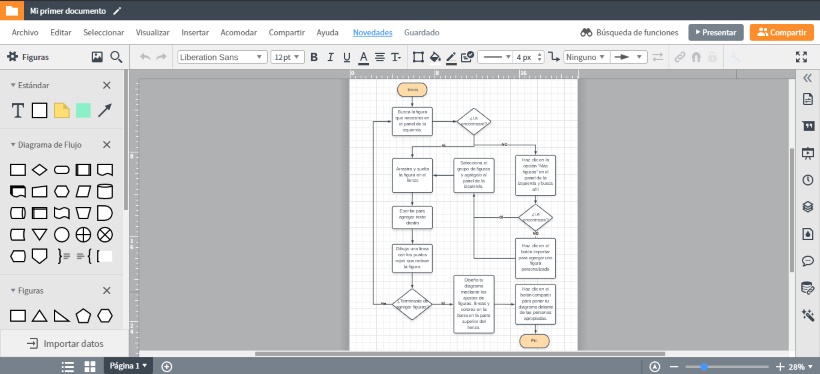Open the line style dropdown
This screenshot has height=374, width=820.
[495, 57]
